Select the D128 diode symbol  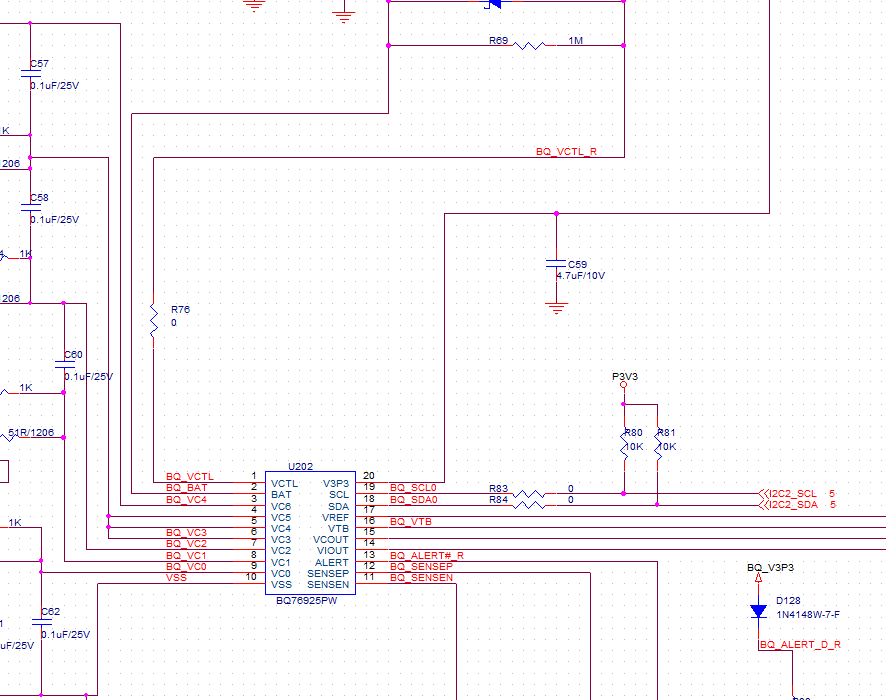[758, 611]
